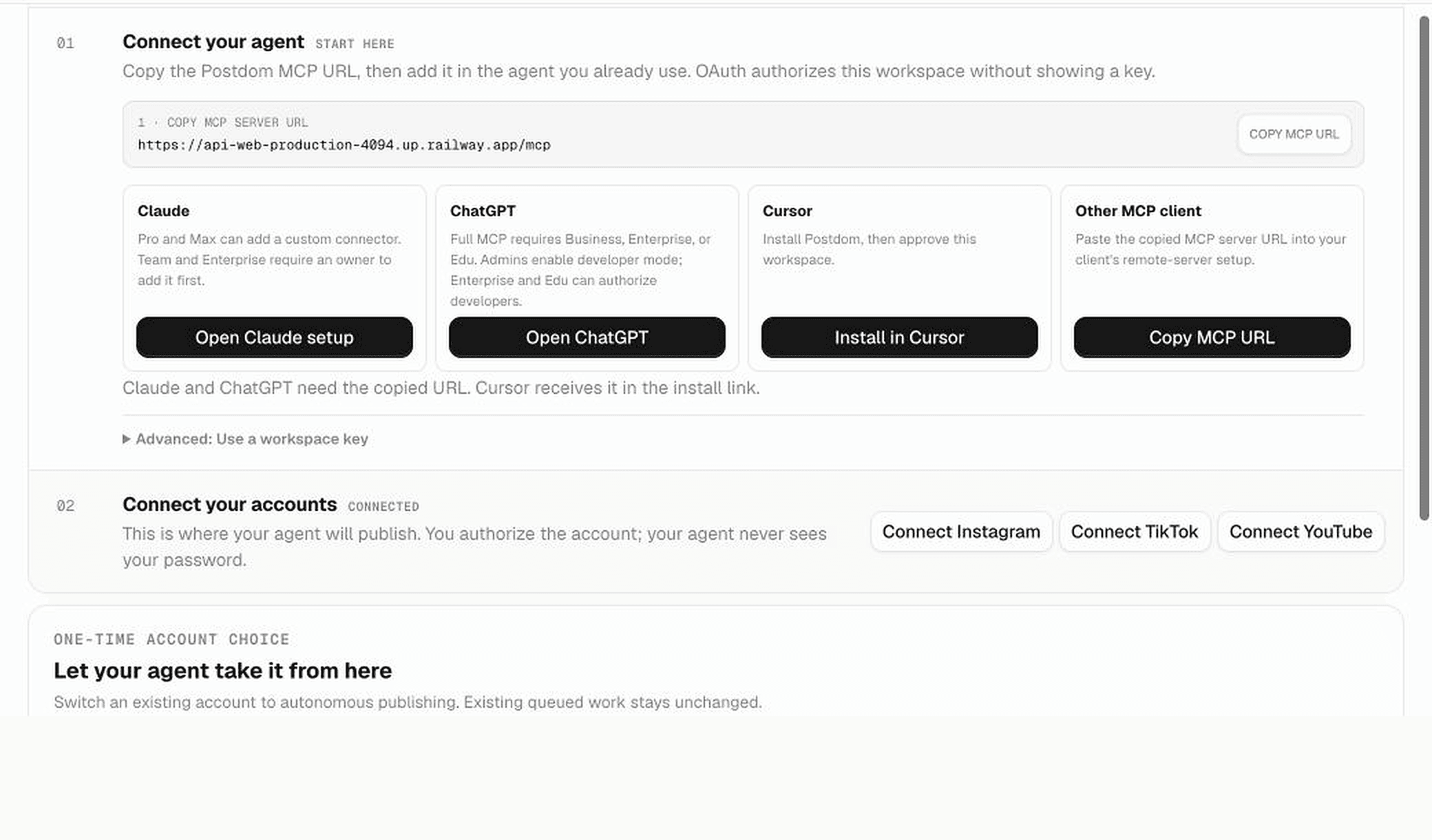Image resolution: width=1432 pixels, height=840 pixels.
Task: Click the step number 02
Action: (x=65, y=506)
